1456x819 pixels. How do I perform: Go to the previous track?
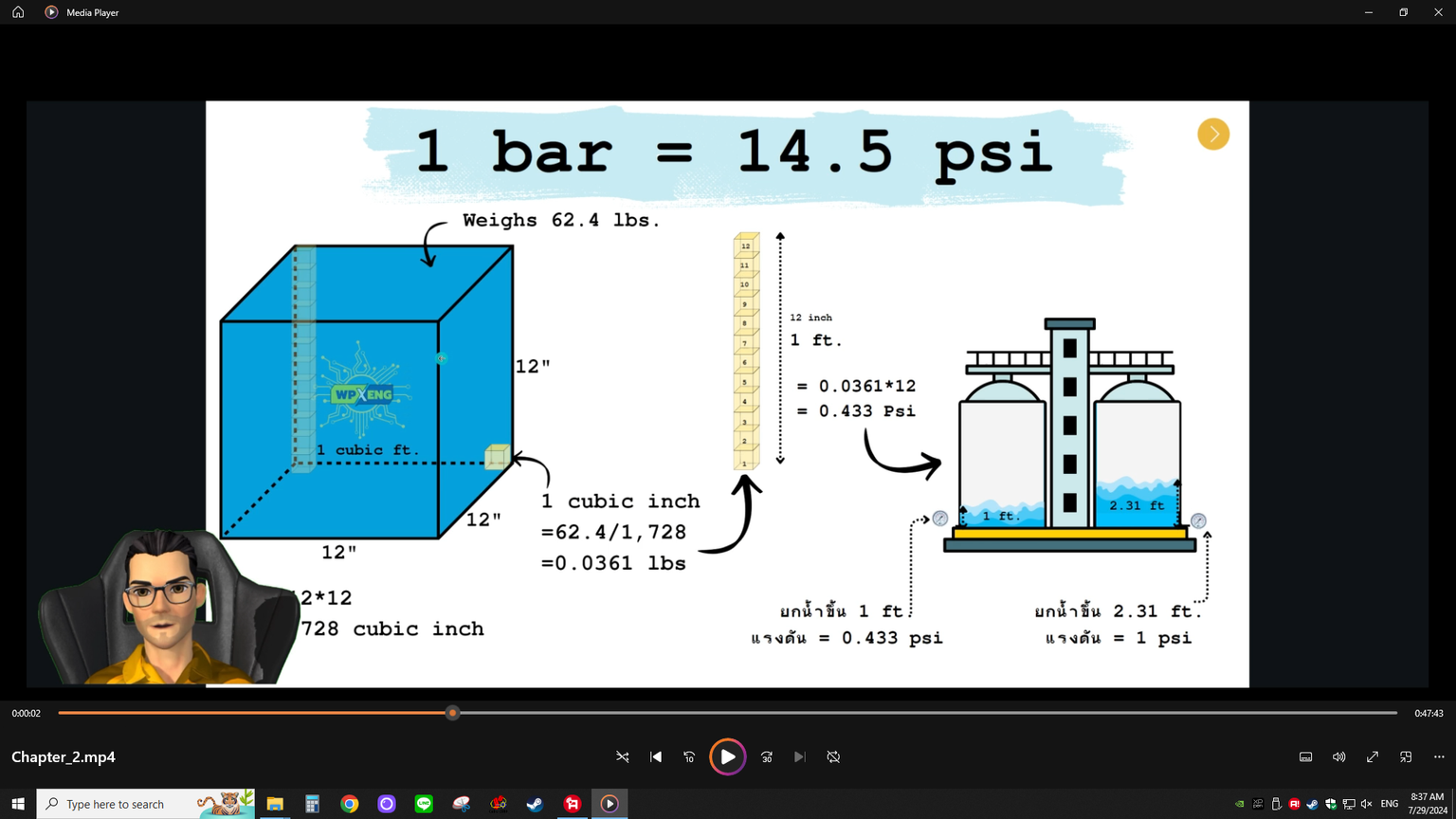(x=656, y=757)
